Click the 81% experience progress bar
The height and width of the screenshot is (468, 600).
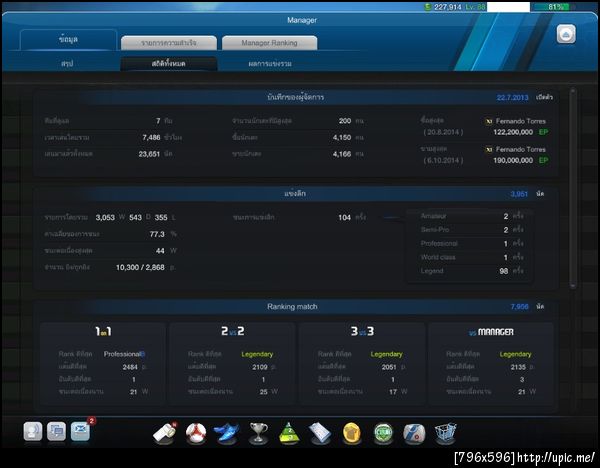coord(555,7)
